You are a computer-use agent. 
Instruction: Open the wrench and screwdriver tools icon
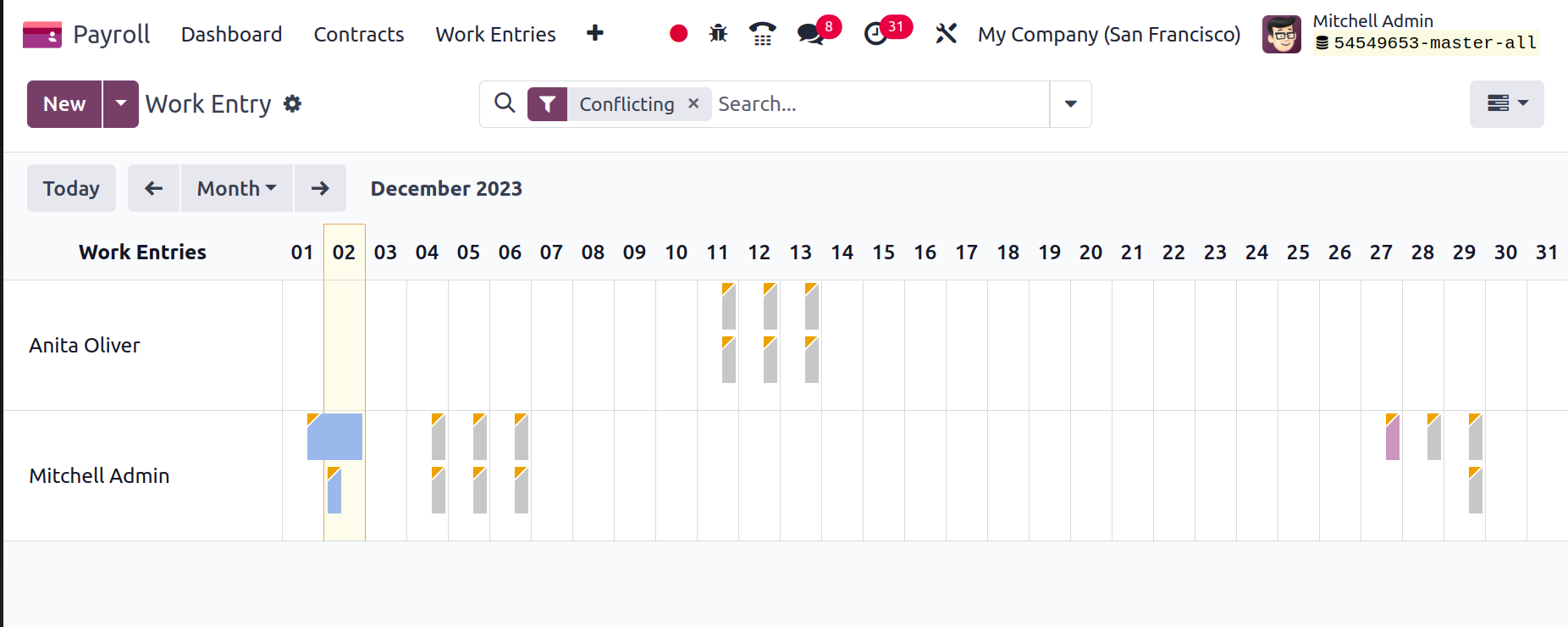946,34
